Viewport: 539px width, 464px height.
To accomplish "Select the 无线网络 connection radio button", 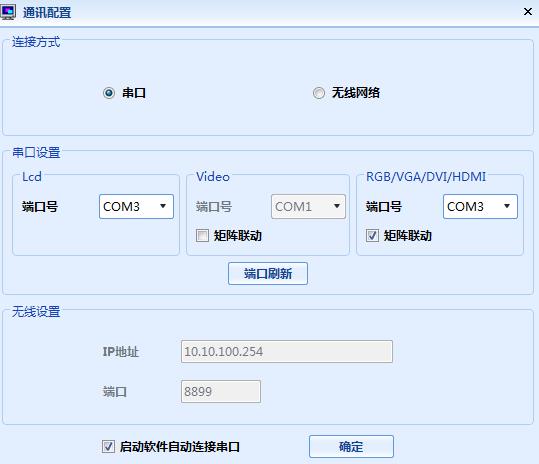I will [x=319, y=93].
